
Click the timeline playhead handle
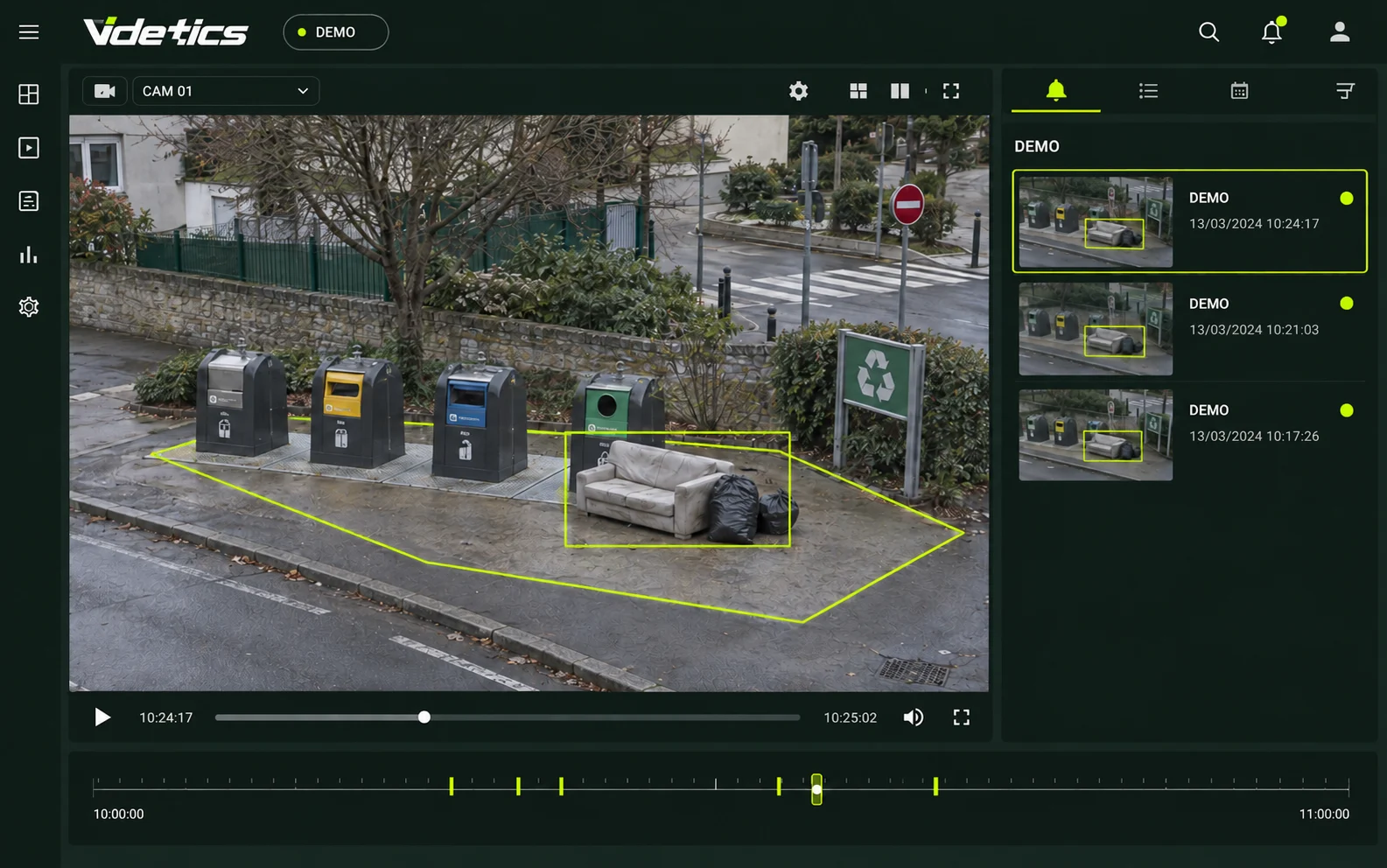coord(816,789)
